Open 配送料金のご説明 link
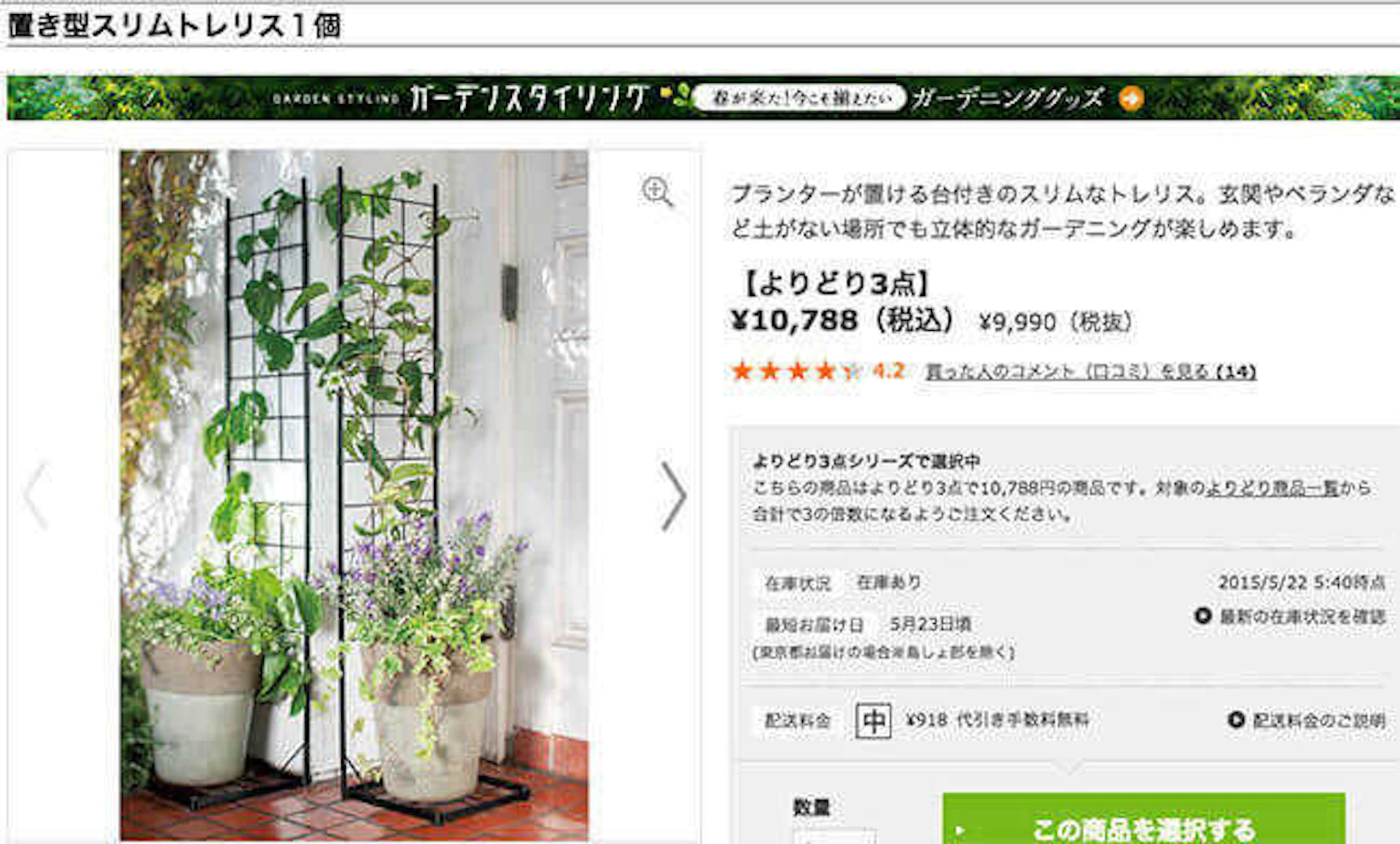Image resolution: width=1400 pixels, height=844 pixels. click(1318, 721)
